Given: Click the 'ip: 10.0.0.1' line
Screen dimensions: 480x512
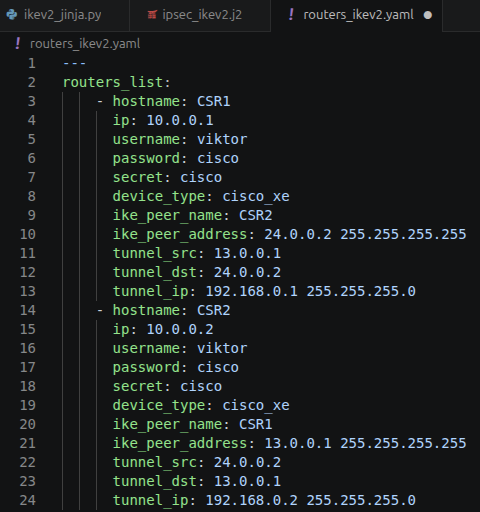Looking at the screenshot, I should pyautogui.click(x=163, y=120).
